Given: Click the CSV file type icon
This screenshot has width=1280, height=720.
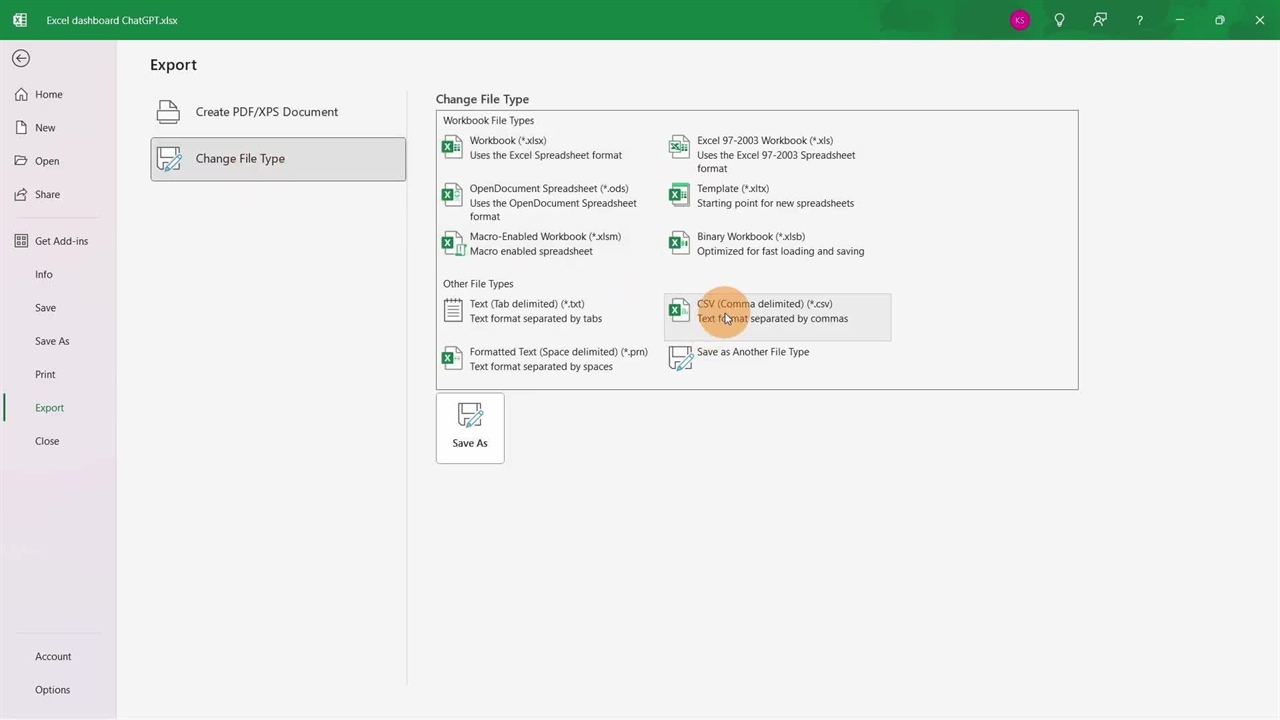Looking at the screenshot, I should coord(679,311).
